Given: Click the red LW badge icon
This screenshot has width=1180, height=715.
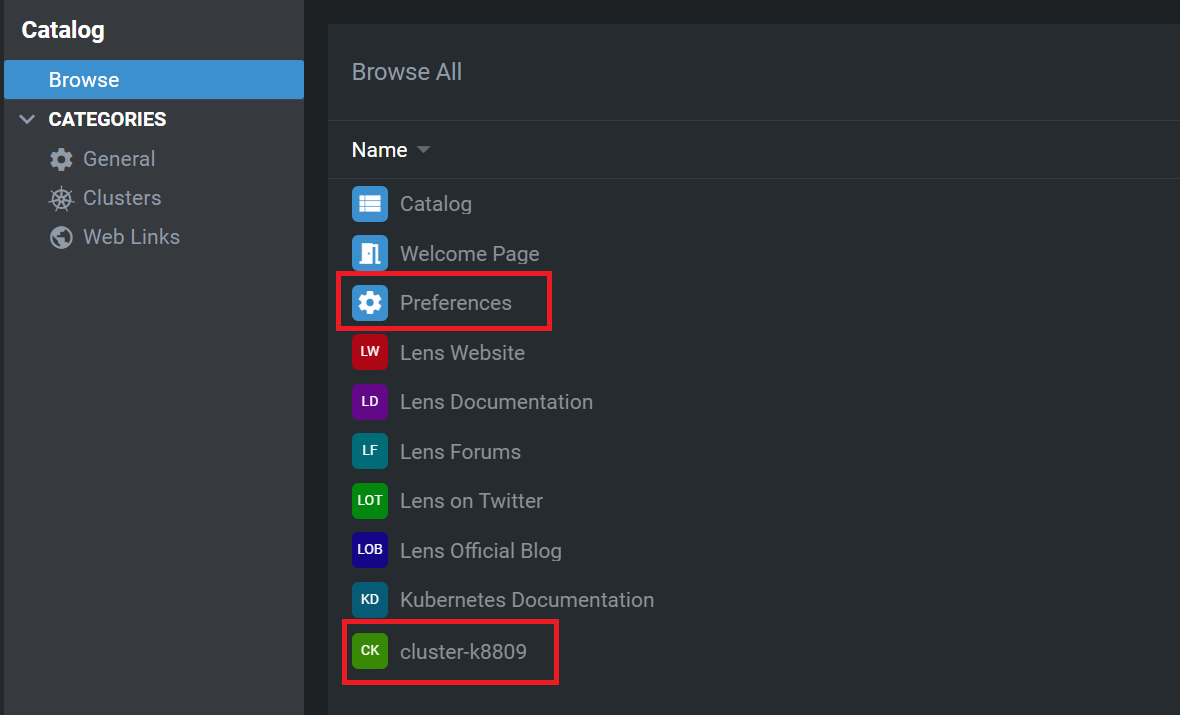Looking at the screenshot, I should point(370,352).
